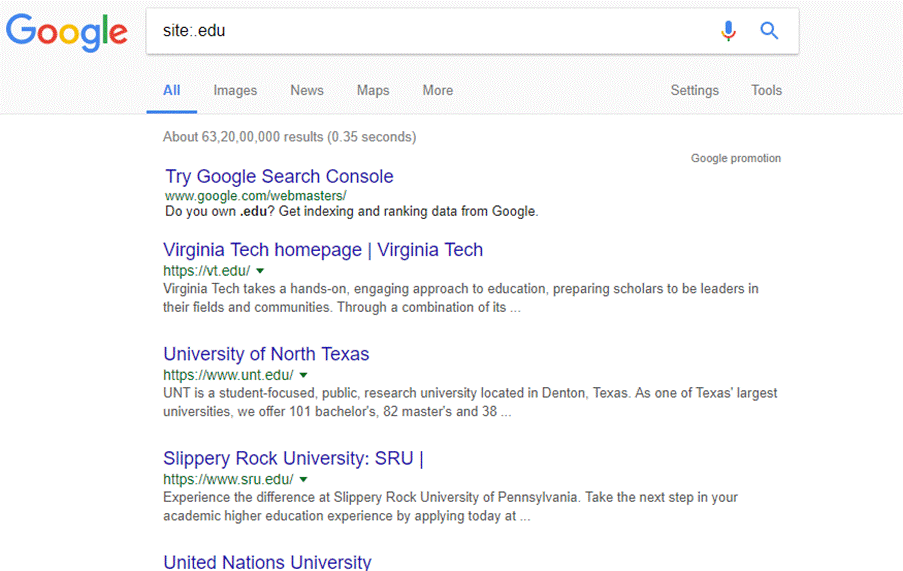Open the Settings menu
This screenshot has width=903, height=571.
pos(694,90)
